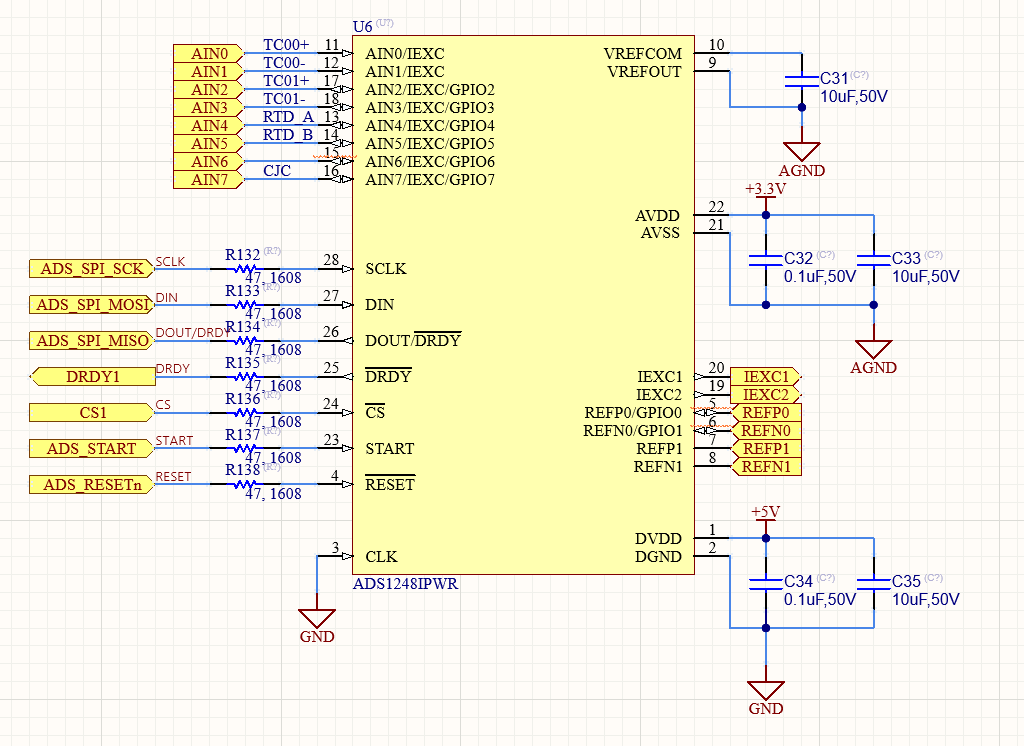Click the REFP1 port
This screenshot has width=1024, height=746.
click(x=765, y=448)
